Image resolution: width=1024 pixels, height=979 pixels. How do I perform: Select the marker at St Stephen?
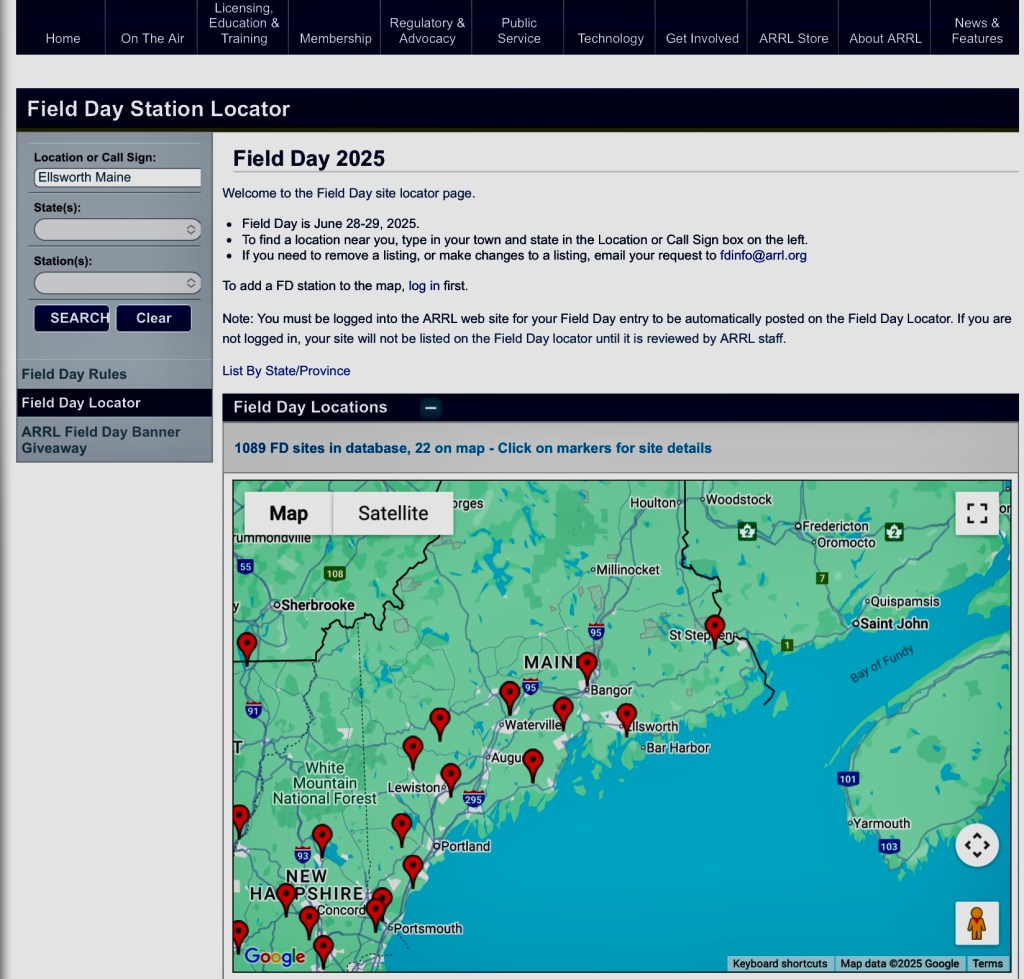[x=714, y=629]
